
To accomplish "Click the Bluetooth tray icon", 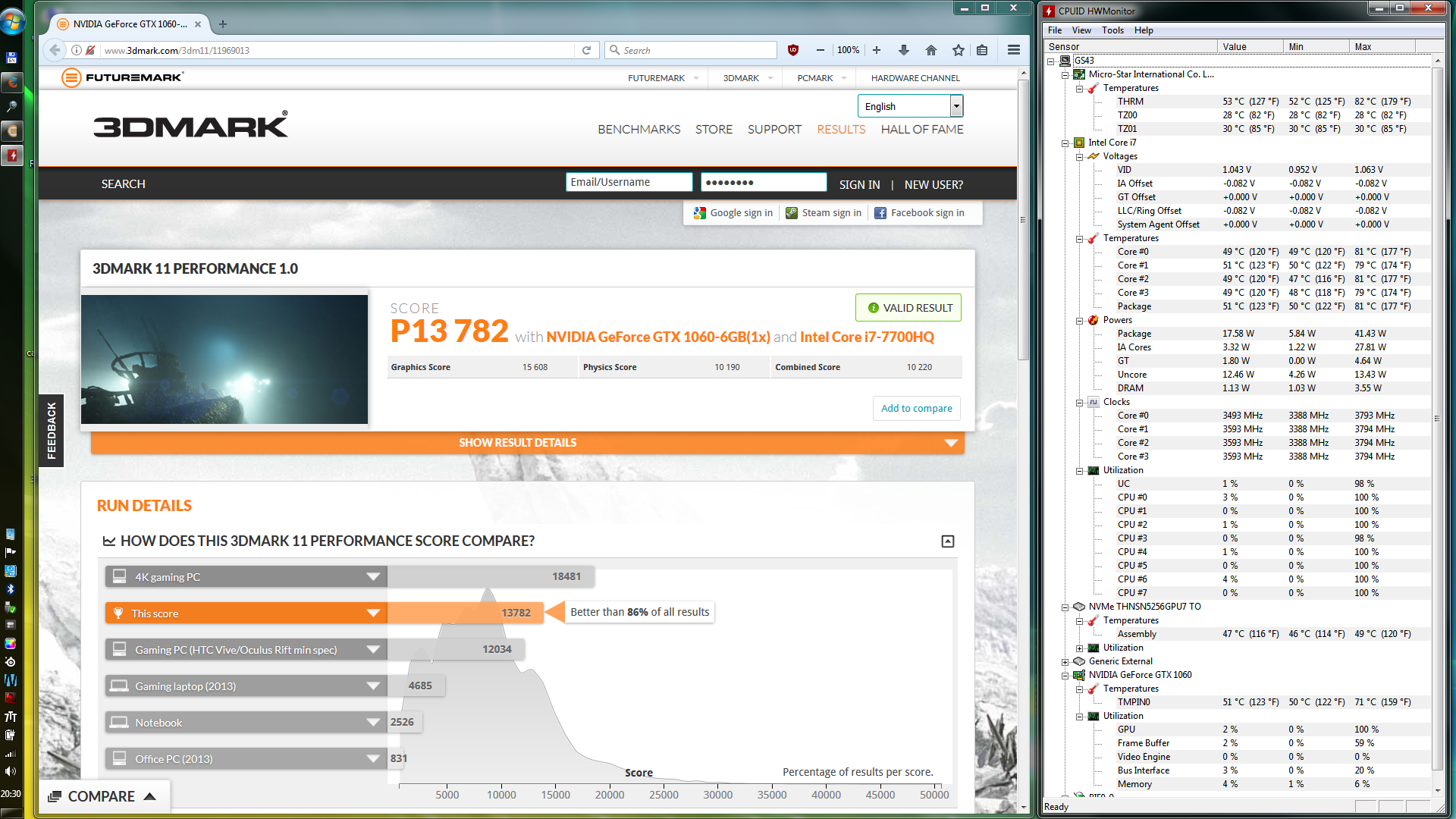I will (x=10, y=589).
